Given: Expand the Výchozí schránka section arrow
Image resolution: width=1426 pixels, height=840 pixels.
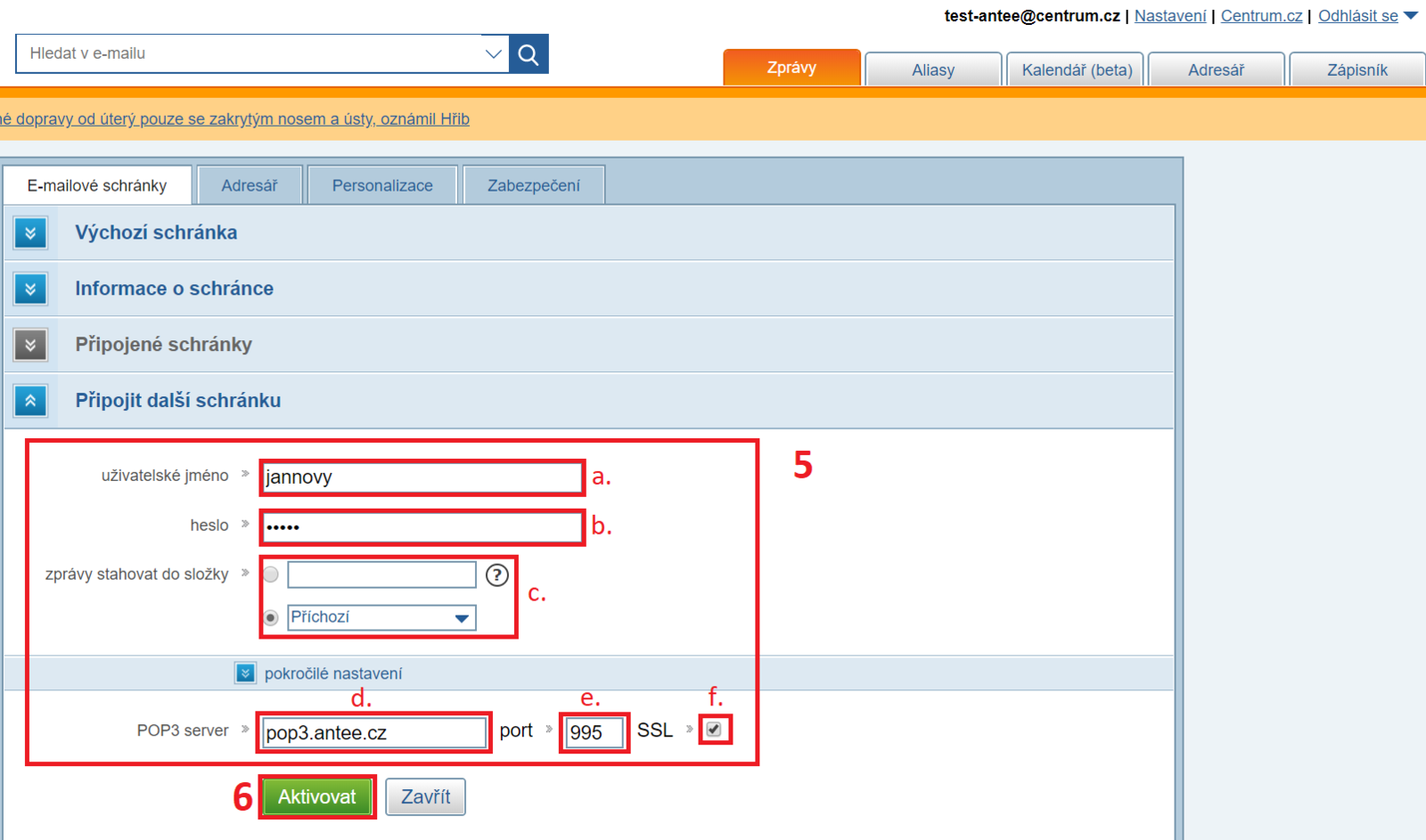Looking at the screenshot, I should [x=30, y=233].
